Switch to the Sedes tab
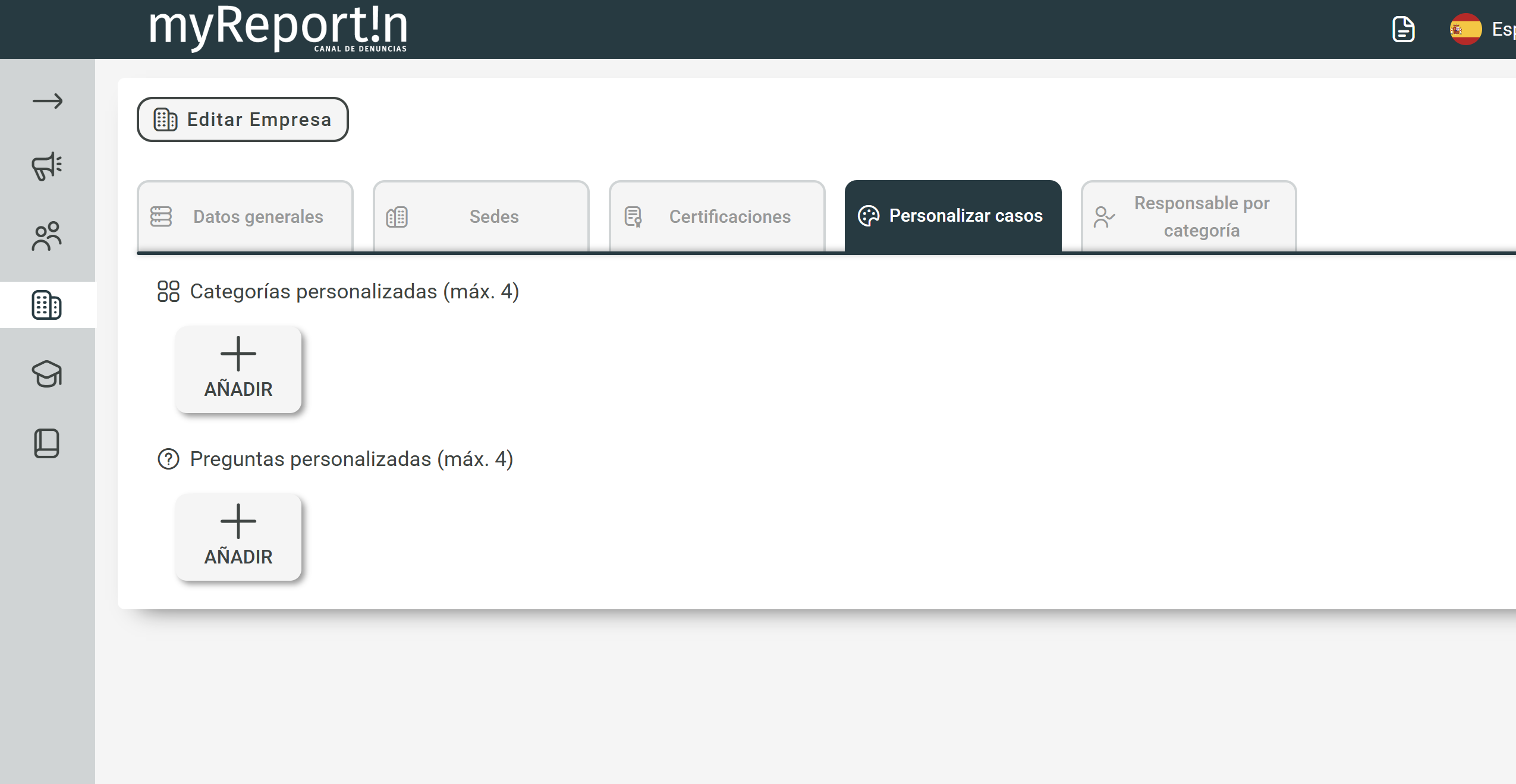 click(x=481, y=216)
